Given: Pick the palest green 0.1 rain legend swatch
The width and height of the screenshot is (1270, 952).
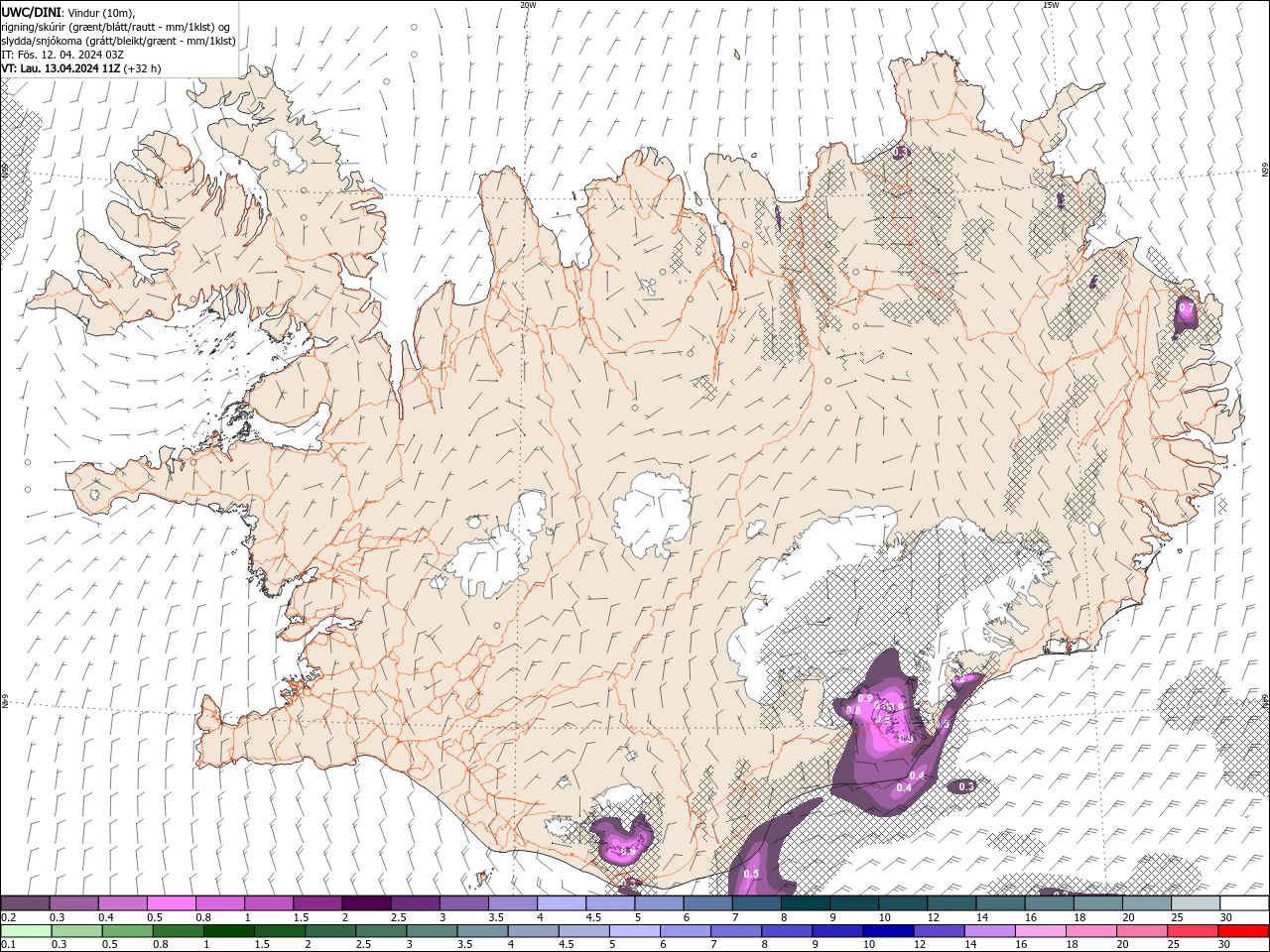Looking at the screenshot, I should tap(26, 931).
